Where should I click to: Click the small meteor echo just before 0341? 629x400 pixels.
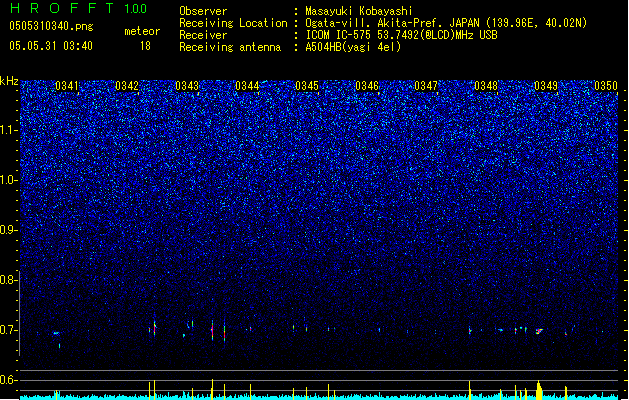point(56,333)
